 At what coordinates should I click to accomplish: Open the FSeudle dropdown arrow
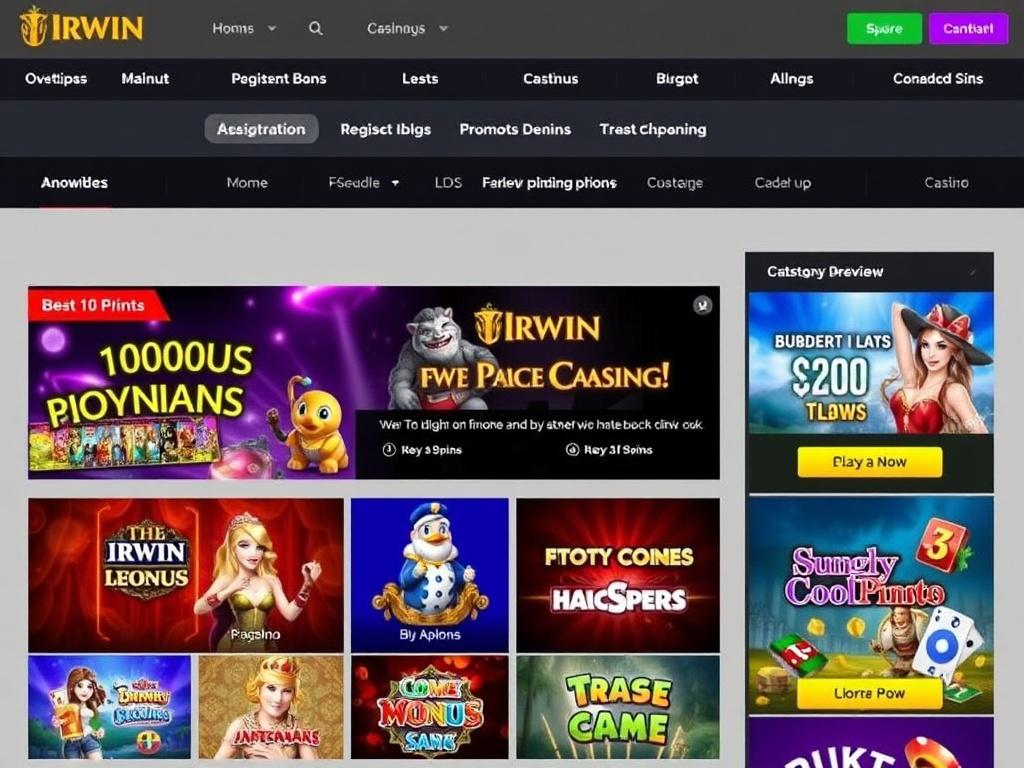tap(395, 183)
